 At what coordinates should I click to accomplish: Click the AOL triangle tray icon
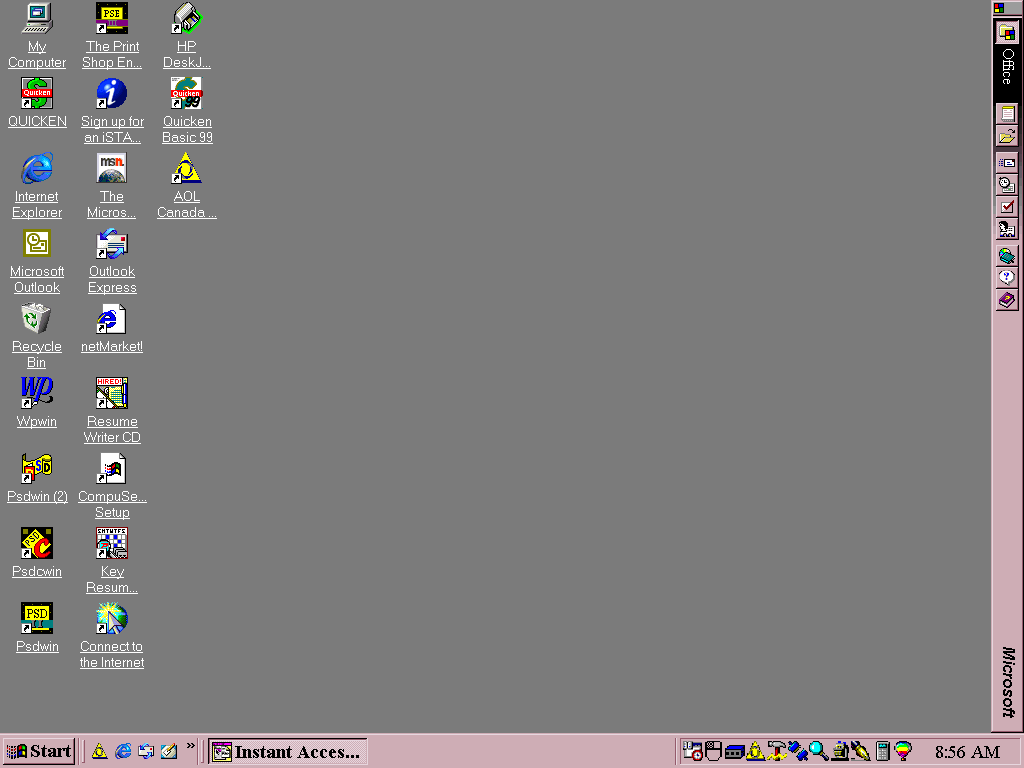coord(756,751)
